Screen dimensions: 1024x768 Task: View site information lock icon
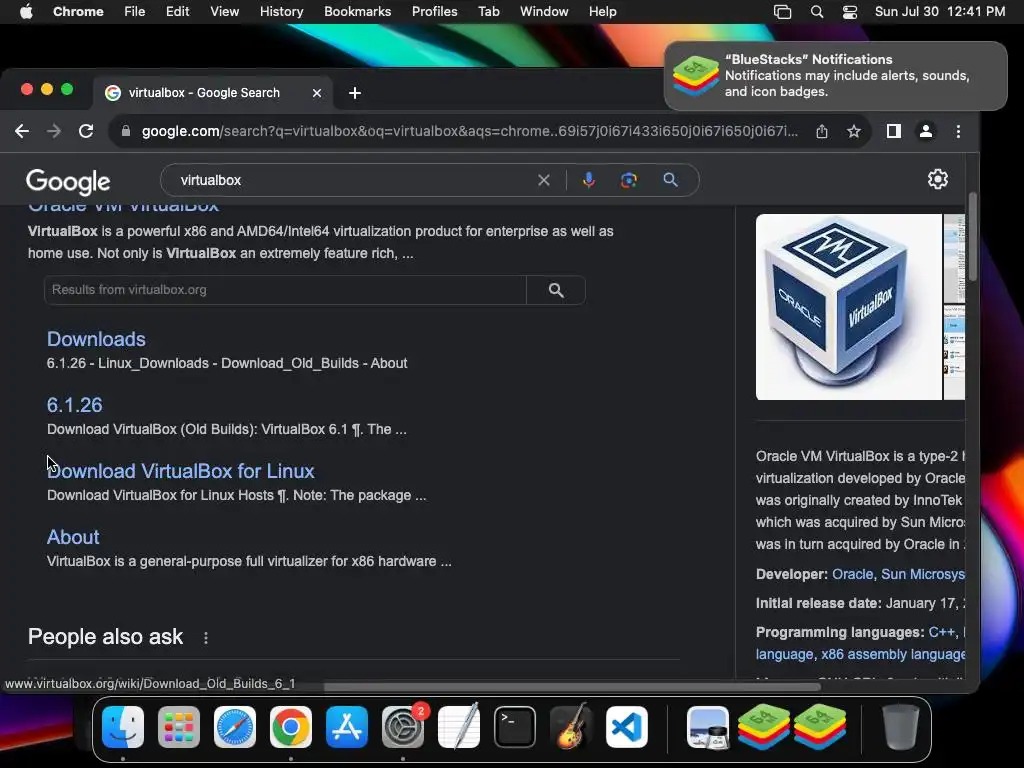click(x=126, y=131)
